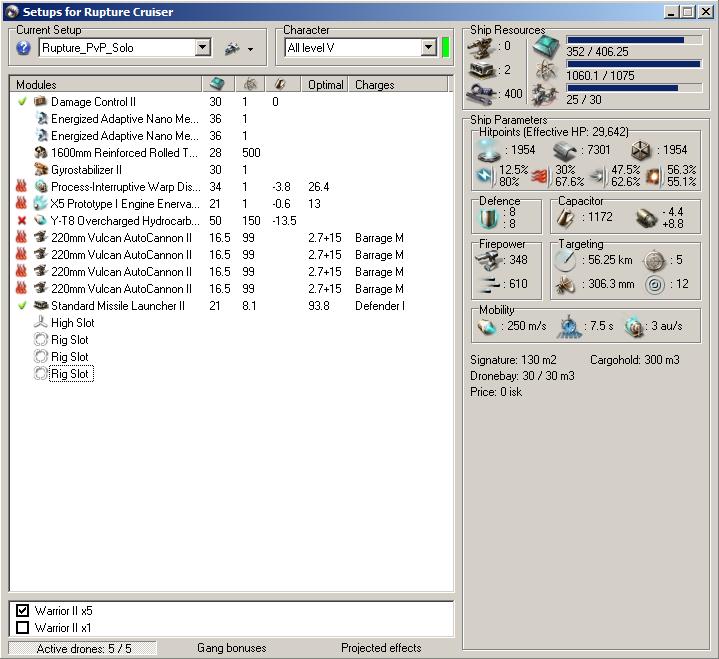Click the powergrid icon beside 1060.1 / 1075
Viewport: 719px width, 659px height.
(x=546, y=71)
